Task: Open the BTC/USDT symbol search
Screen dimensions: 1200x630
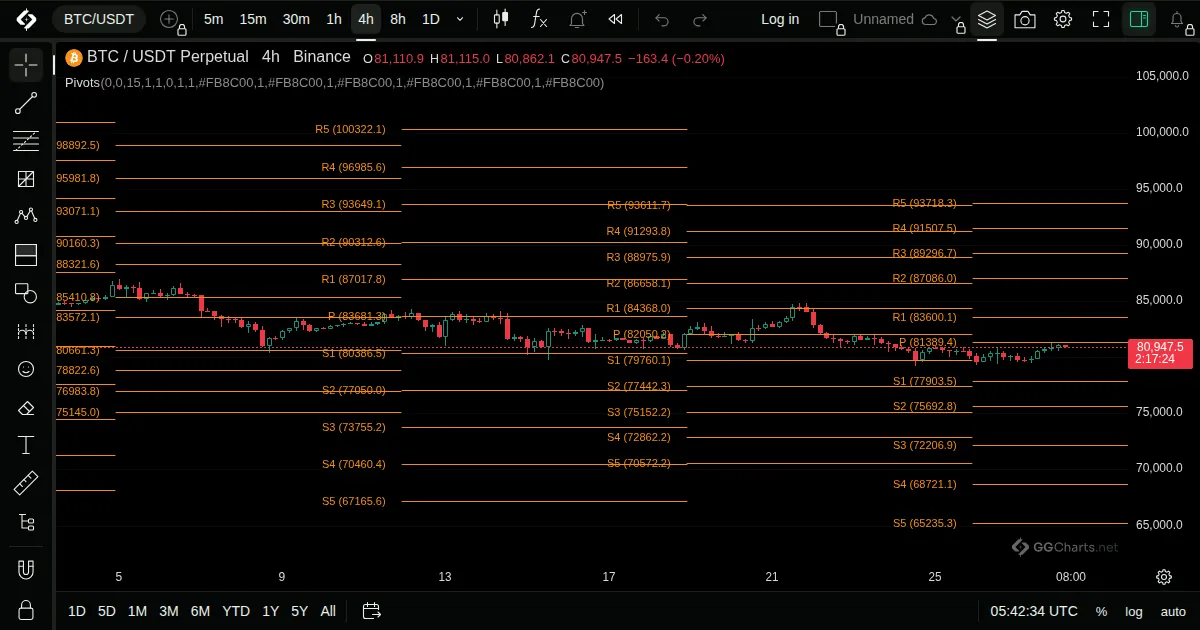Action: point(99,19)
